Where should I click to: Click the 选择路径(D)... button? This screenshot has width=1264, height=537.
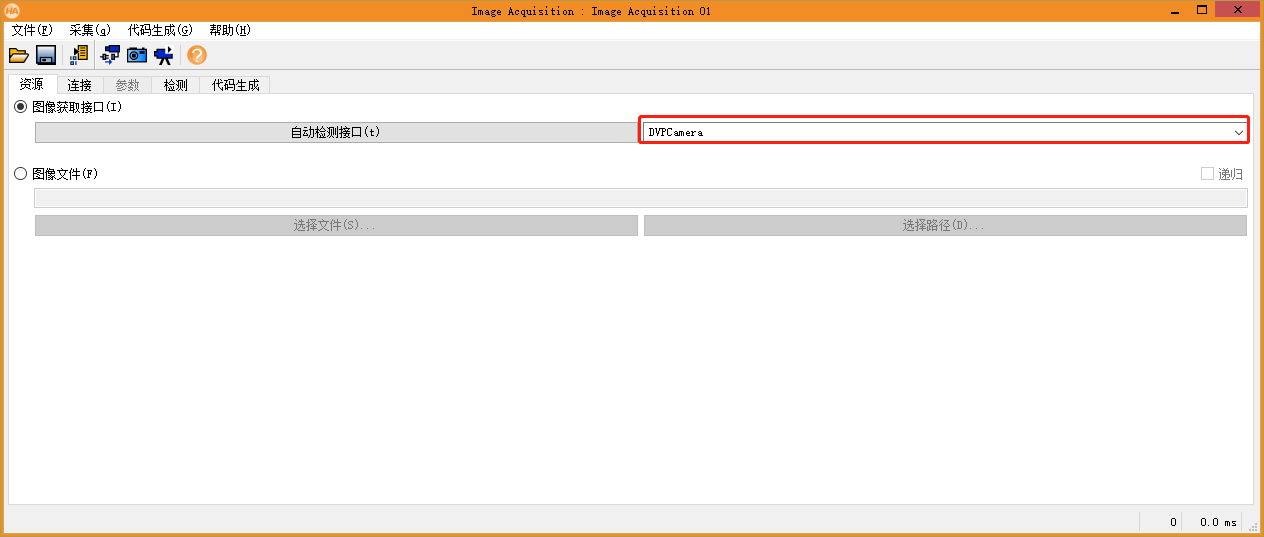click(945, 225)
